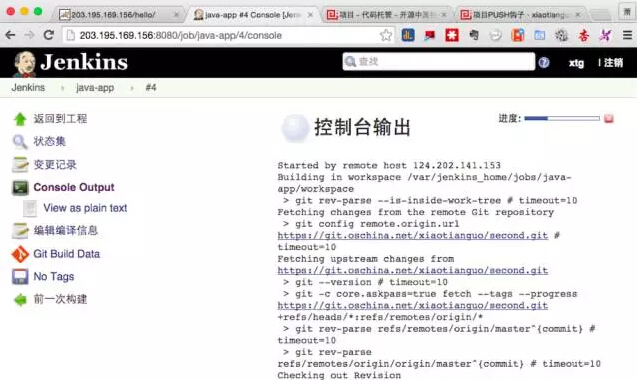637x391 pixels.
Task: Click the 注销 logout link
Action: pos(613,63)
